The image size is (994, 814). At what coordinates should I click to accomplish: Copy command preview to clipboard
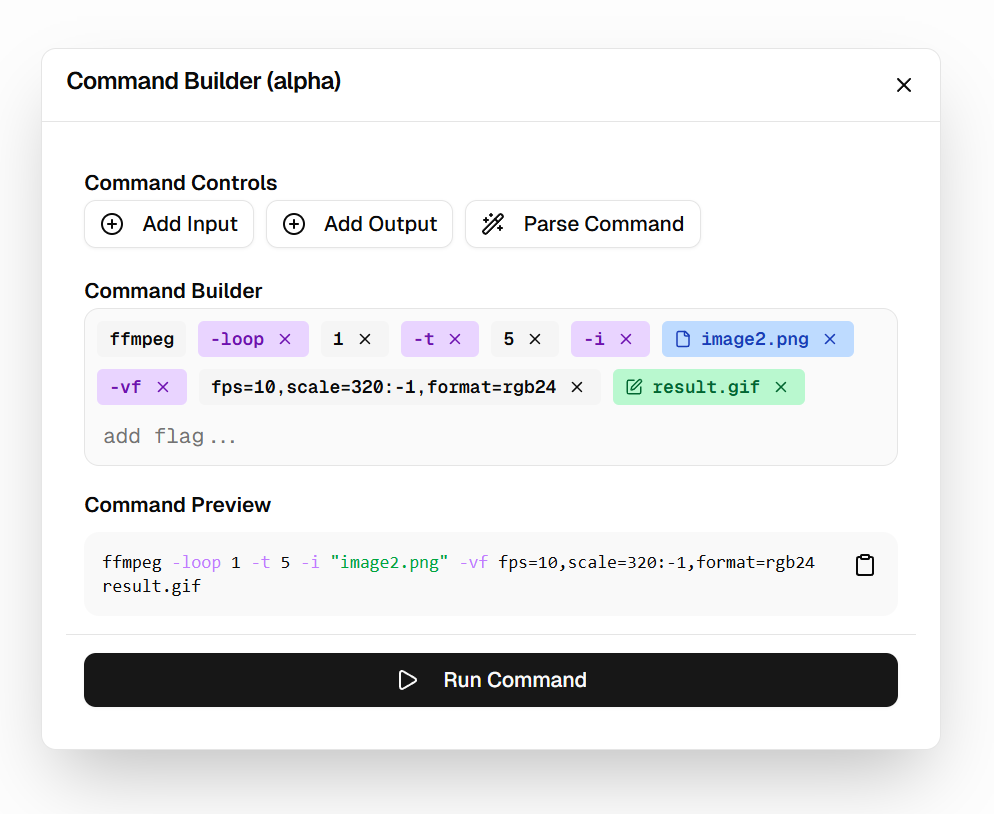pos(865,565)
